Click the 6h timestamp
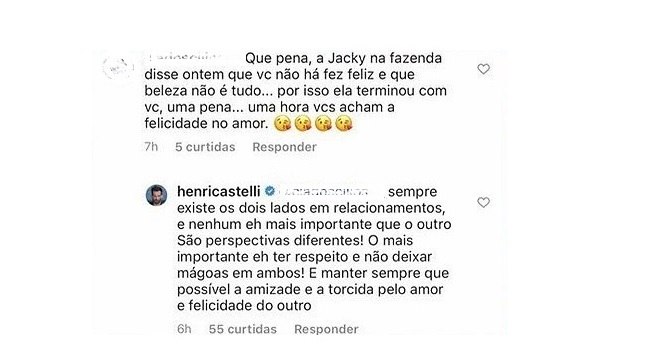 point(184,329)
